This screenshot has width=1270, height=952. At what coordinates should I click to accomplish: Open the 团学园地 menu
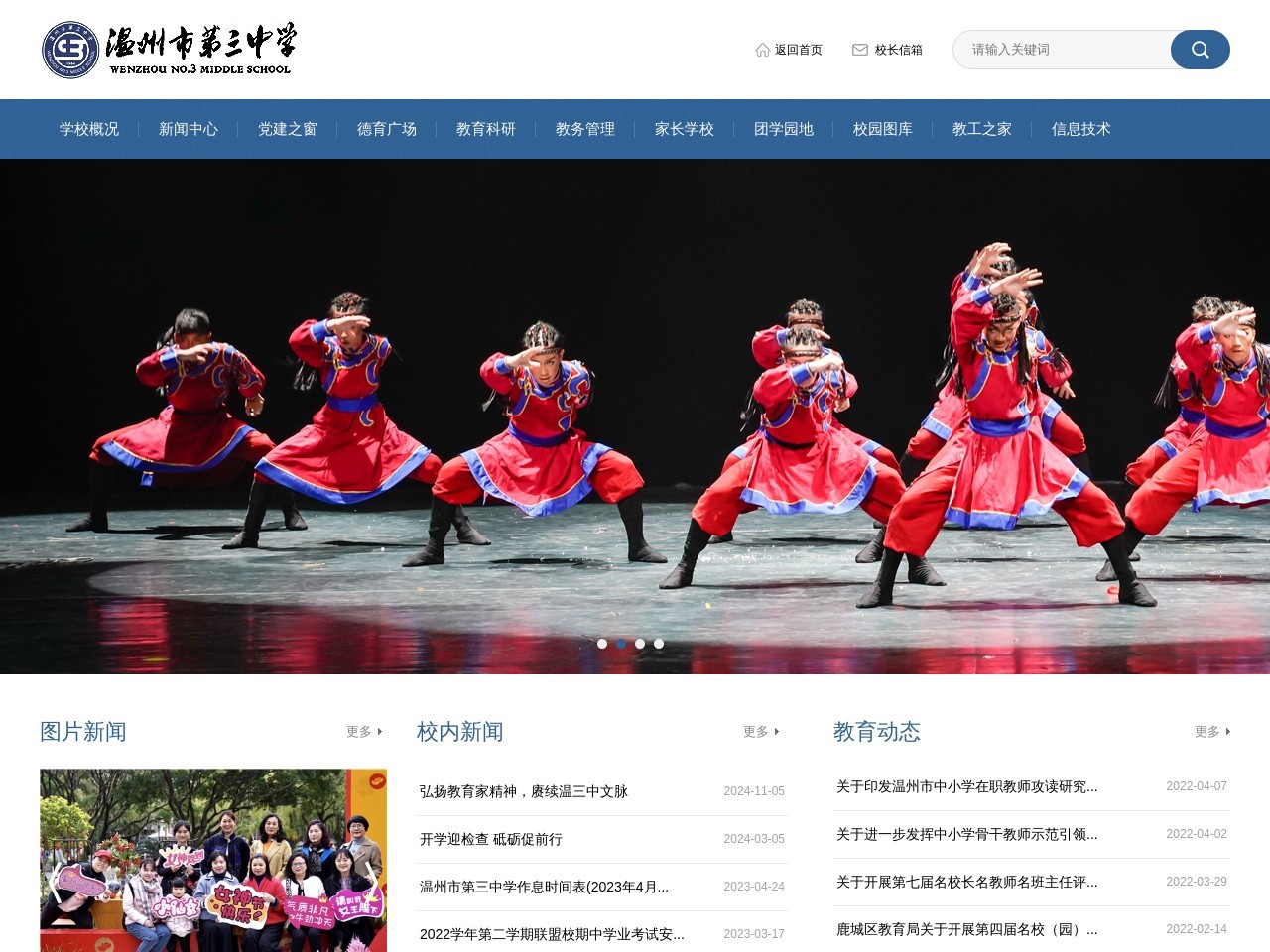[x=784, y=129]
